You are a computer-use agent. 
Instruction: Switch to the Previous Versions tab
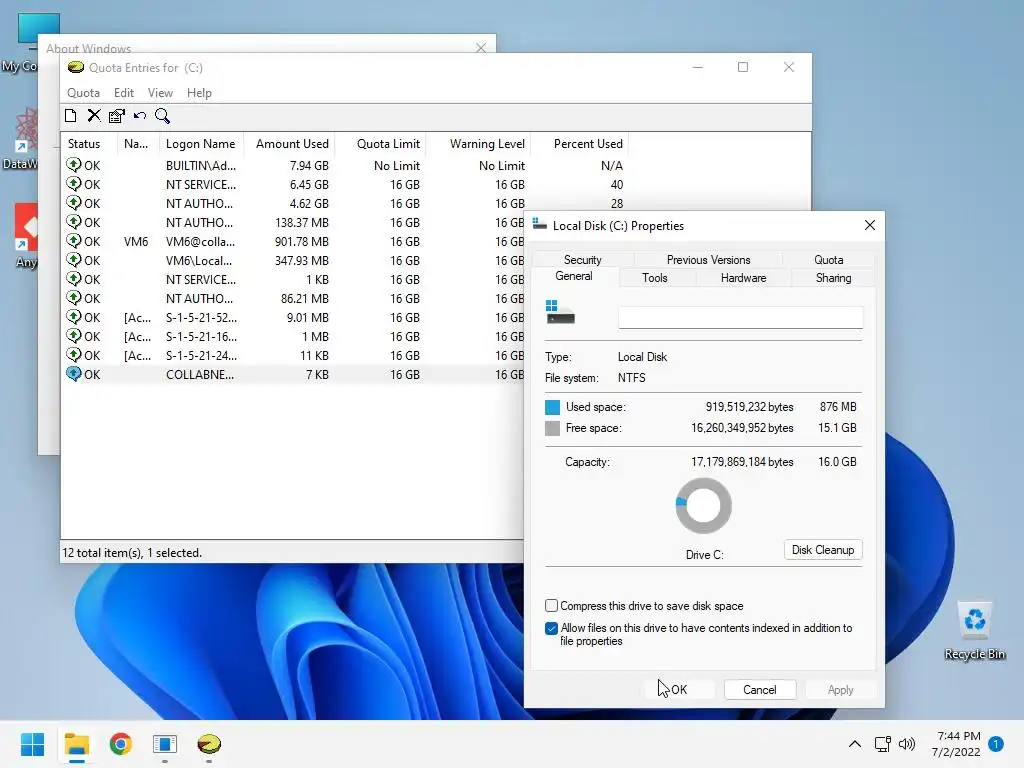click(x=709, y=259)
